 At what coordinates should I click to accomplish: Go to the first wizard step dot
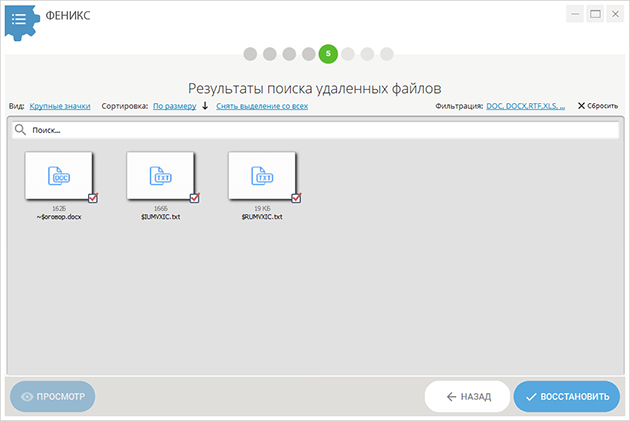click(250, 54)
